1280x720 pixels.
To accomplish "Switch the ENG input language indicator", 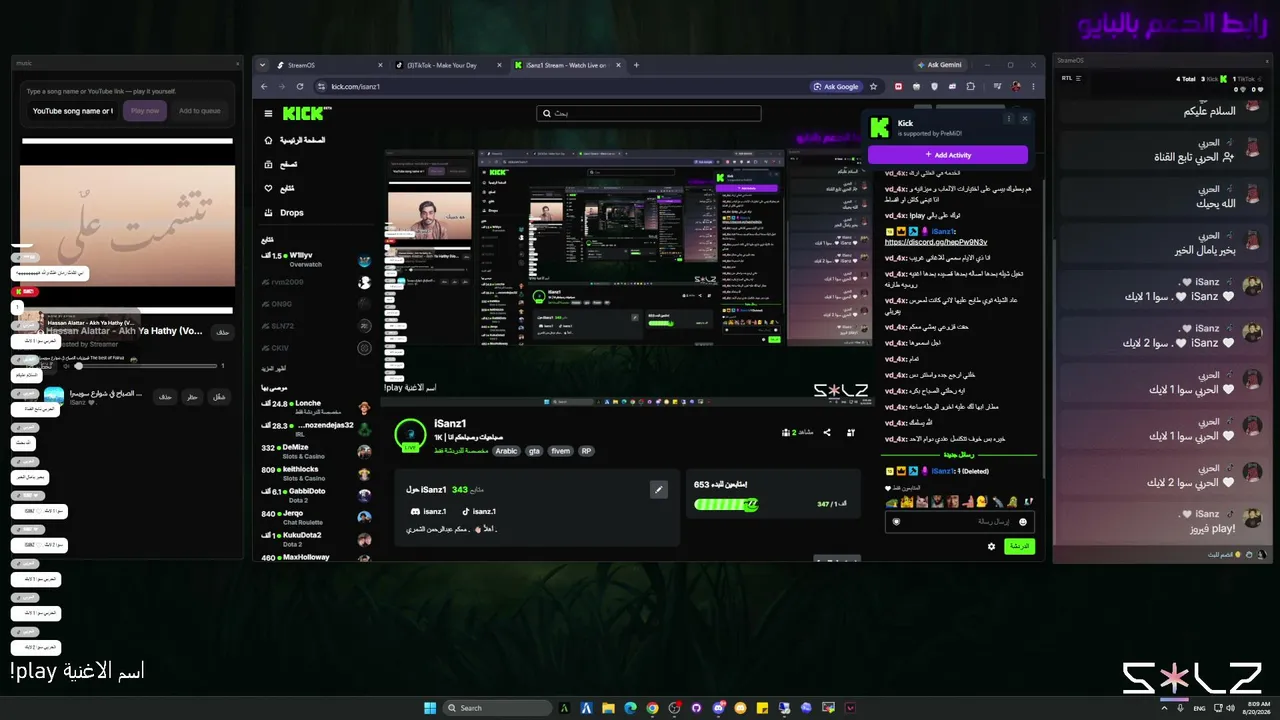I will 1199,708.
